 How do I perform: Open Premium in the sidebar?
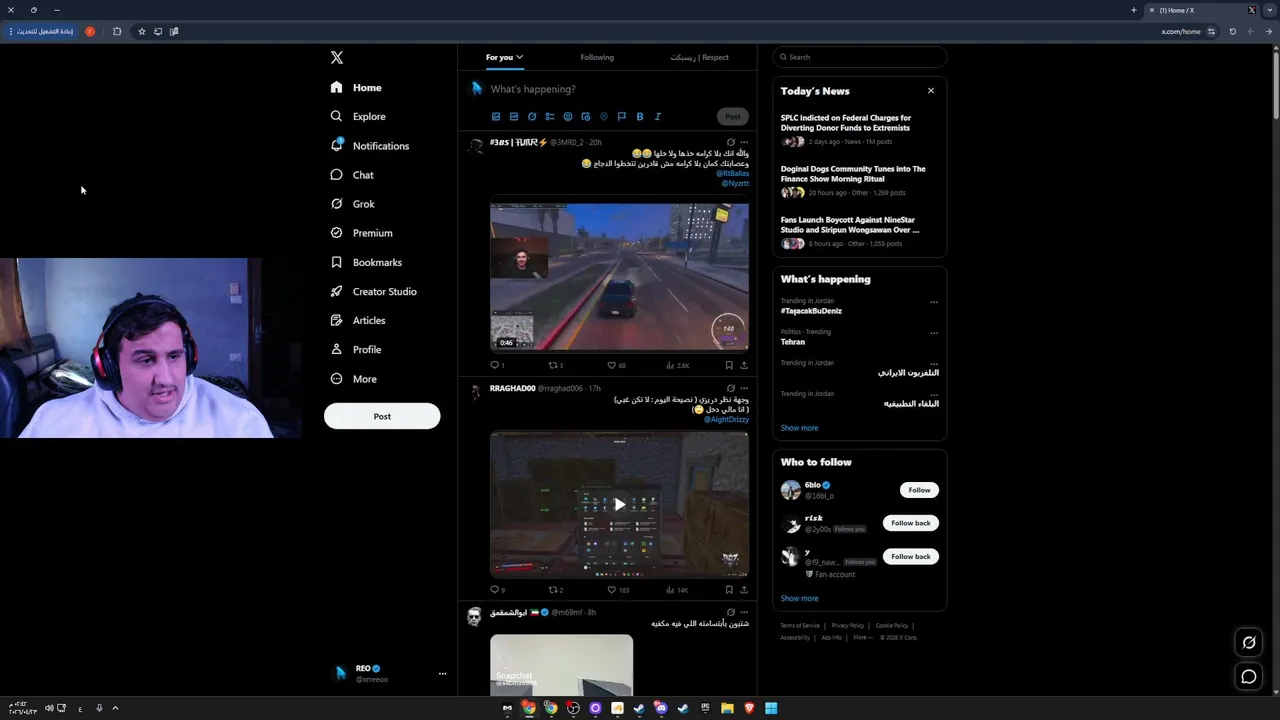point(361,233)
